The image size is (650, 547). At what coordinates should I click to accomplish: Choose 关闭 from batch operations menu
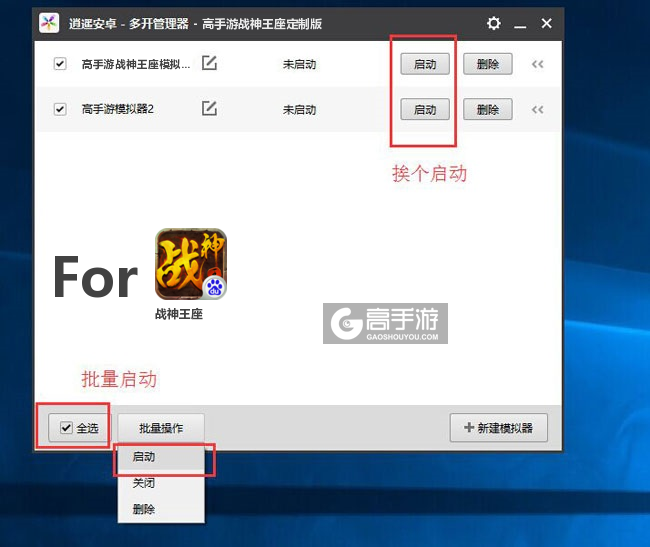click(x=161, y=483)
